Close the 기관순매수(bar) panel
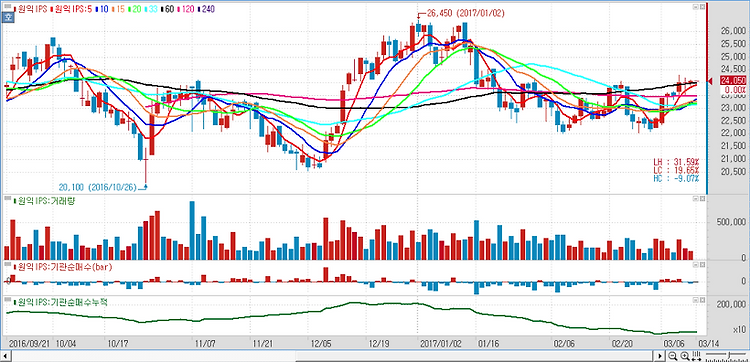 click(x=702, y=264)
